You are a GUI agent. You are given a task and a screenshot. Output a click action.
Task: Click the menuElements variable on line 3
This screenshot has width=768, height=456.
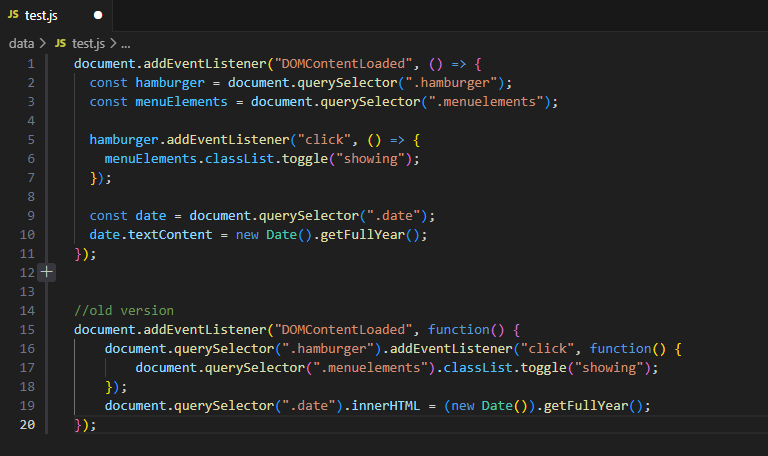pyautogui.click(x=181, y=102)
